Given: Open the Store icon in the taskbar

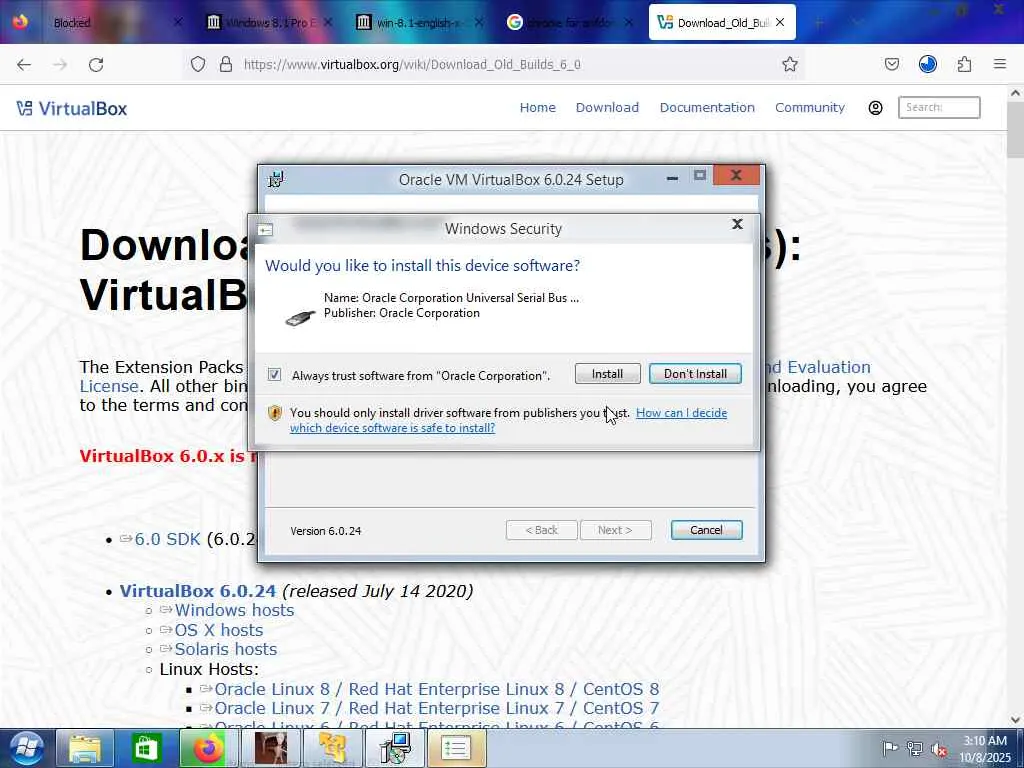Looking at the screenshot, I should [146, 748].
